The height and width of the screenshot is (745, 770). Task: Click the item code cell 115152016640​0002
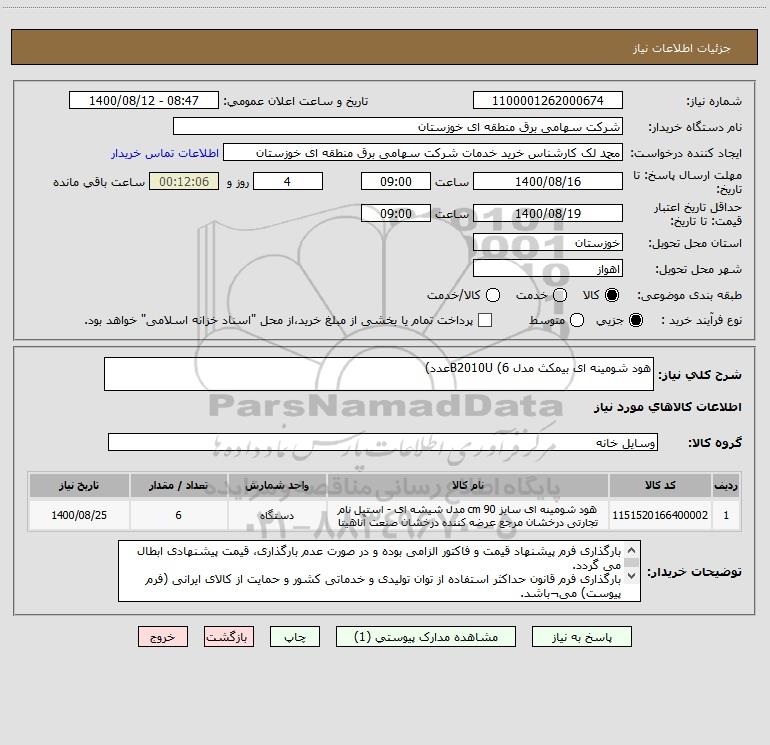(x=660, y=515)
